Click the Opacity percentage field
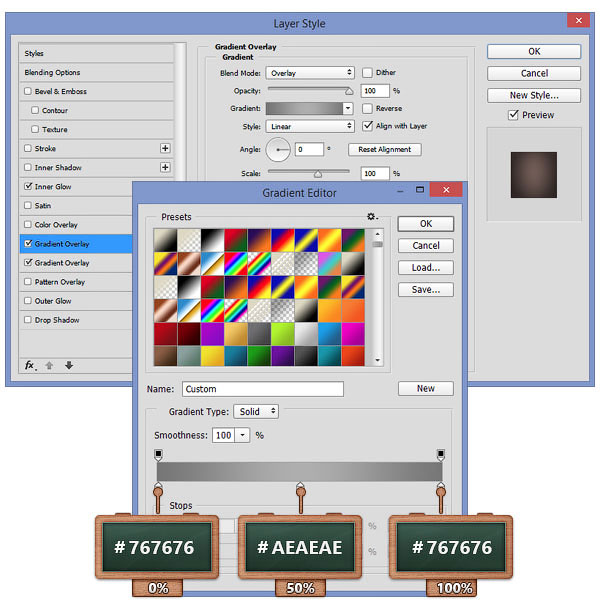Screen dimensions: 600x600 coord(375,91)
